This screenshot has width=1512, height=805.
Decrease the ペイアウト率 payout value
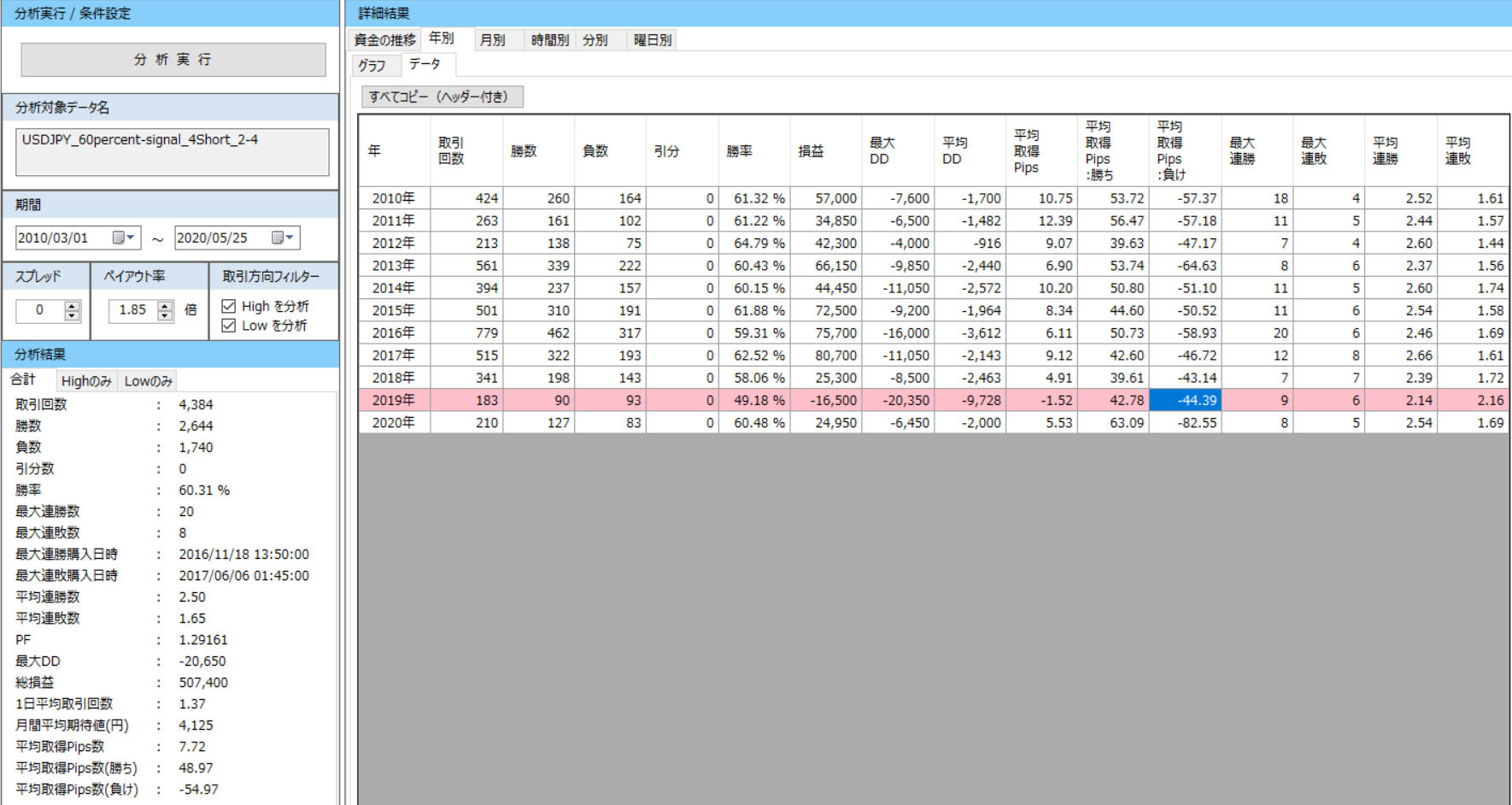(166, 315)
